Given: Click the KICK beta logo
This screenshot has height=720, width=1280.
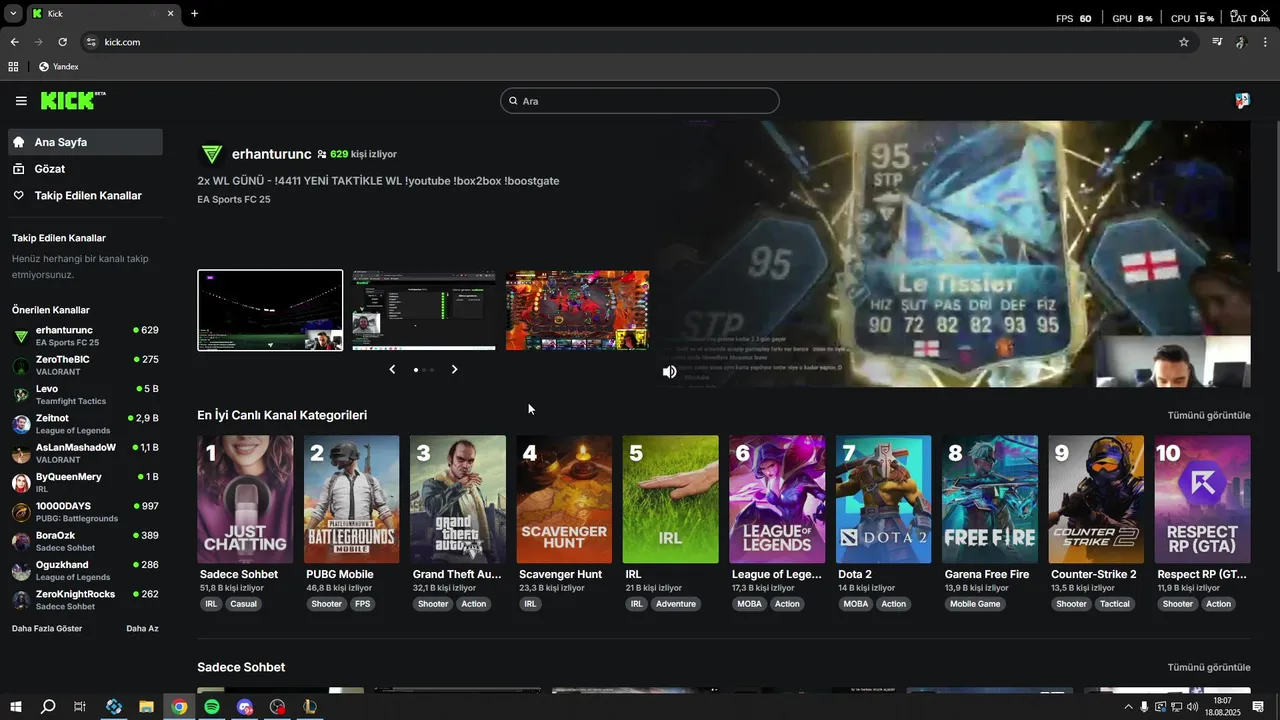Looking at the screenshot, I should pyautogui.click(x=73, y=100).
